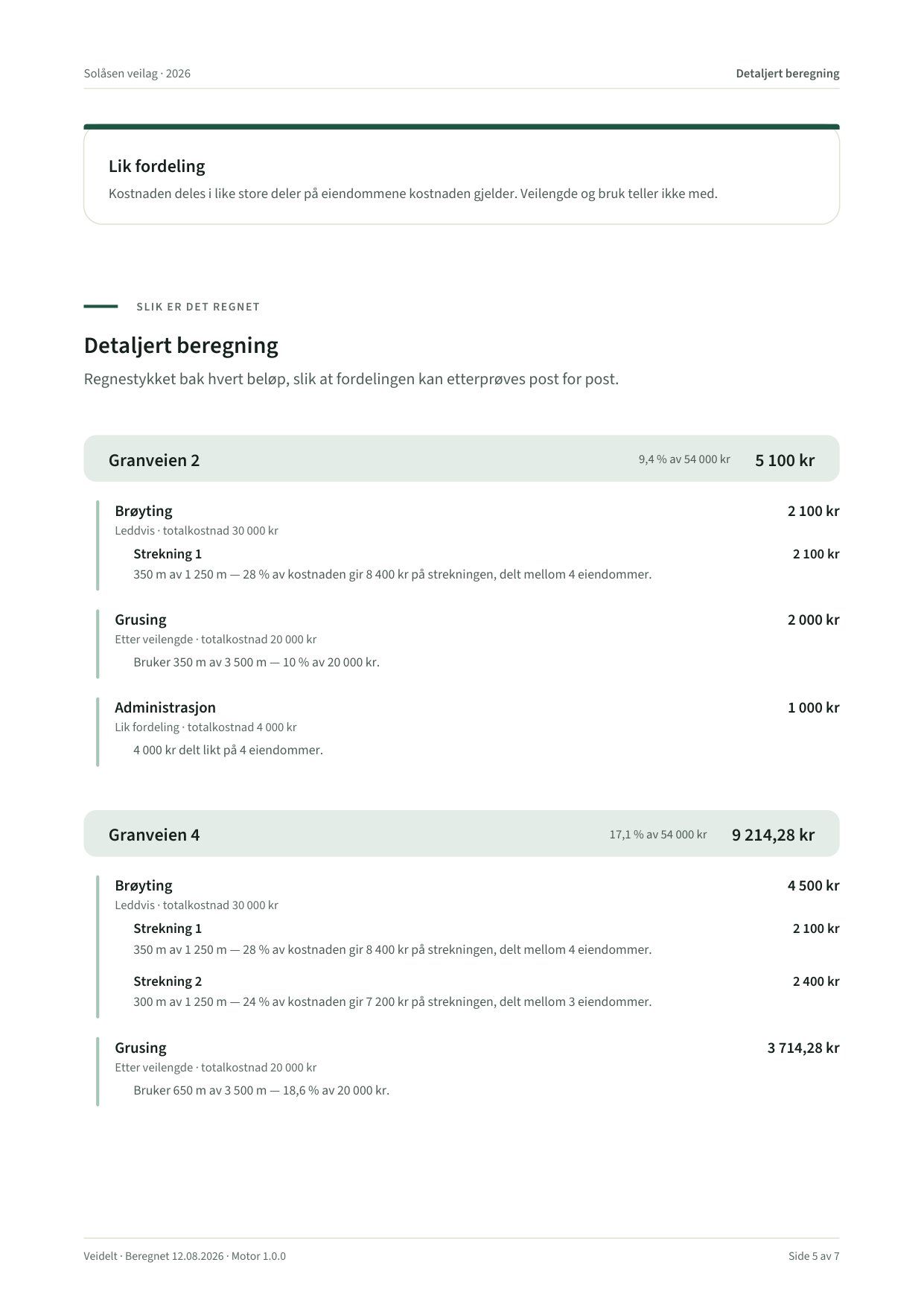Click the Granveien 4 section header
This screenshot has width=924, height=1306.
tap(462, 833)
